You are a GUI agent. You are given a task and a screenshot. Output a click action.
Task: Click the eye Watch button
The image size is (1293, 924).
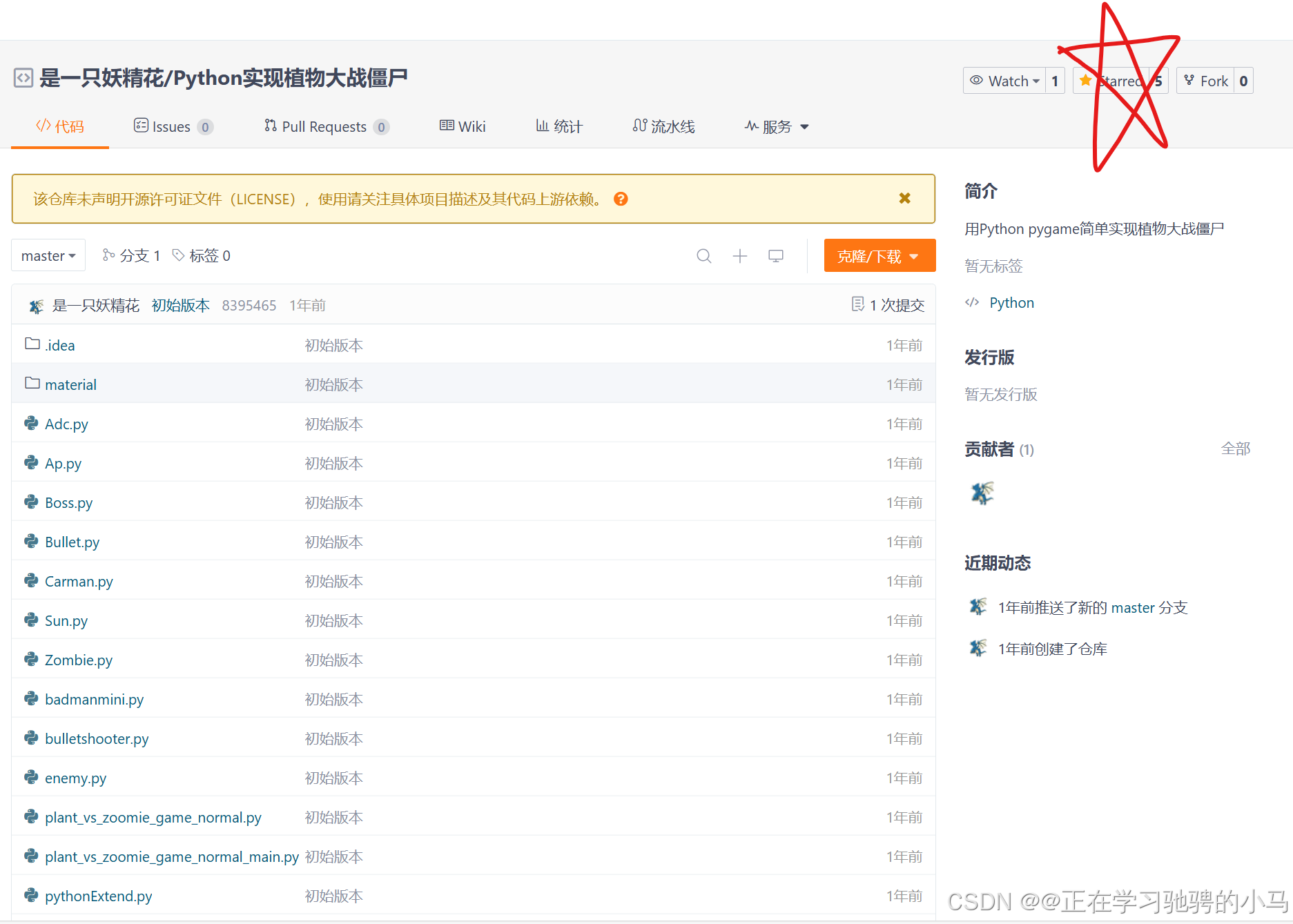click(1004, 81)
